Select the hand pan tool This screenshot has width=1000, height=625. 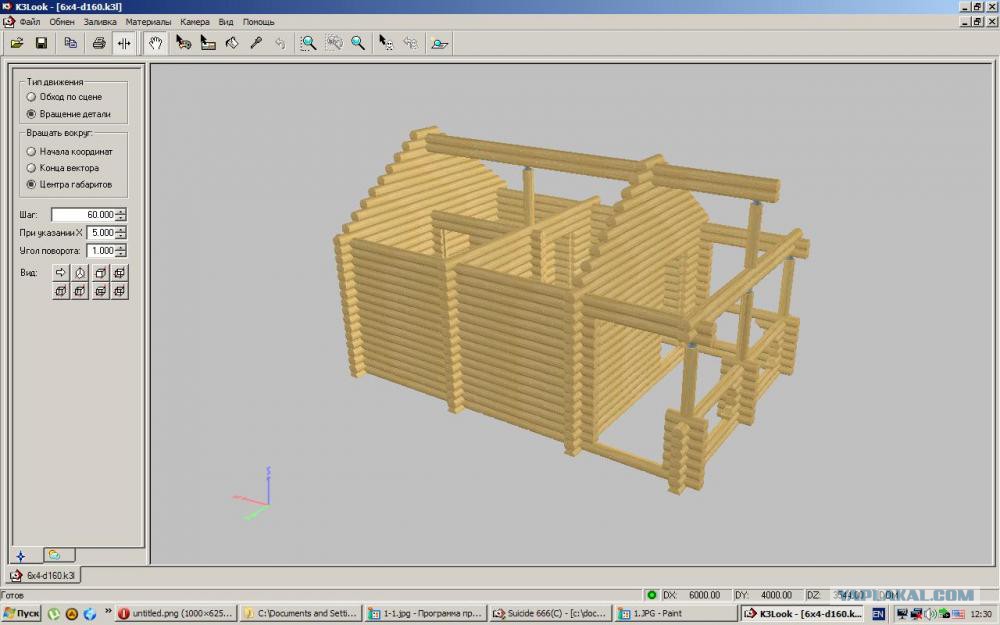(x=156, y=43)
